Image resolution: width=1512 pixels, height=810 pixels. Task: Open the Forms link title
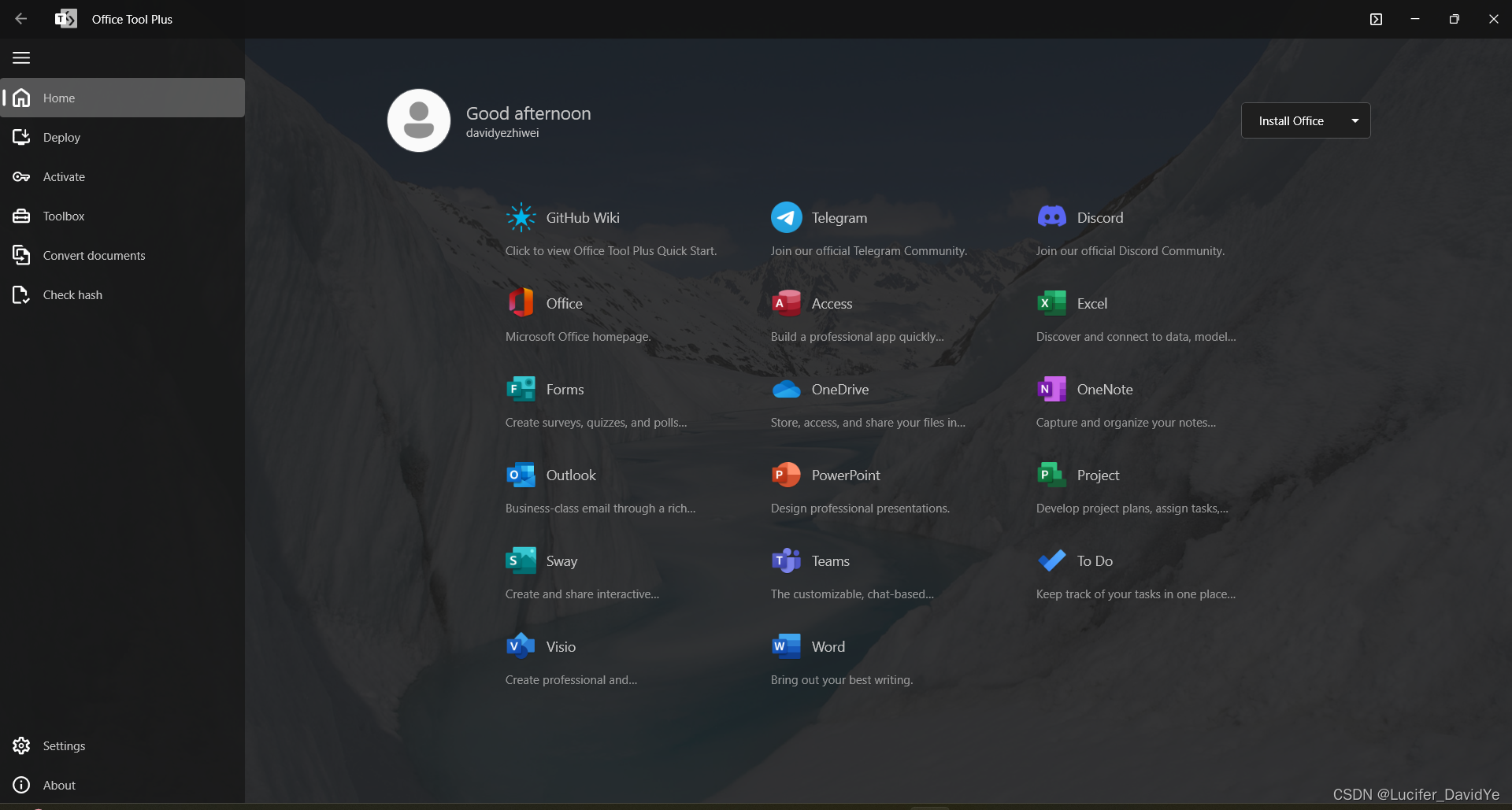565,389
